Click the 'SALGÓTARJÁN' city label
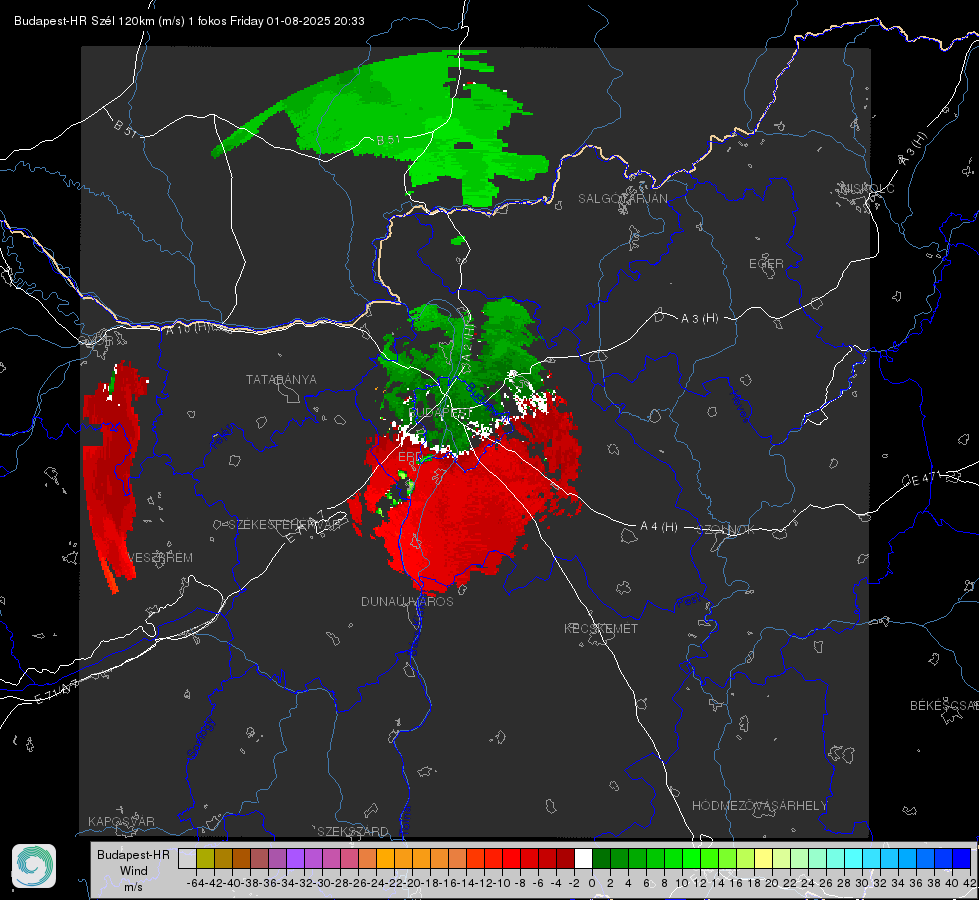This screenshot has height=900, width=979. pos(622,199)
